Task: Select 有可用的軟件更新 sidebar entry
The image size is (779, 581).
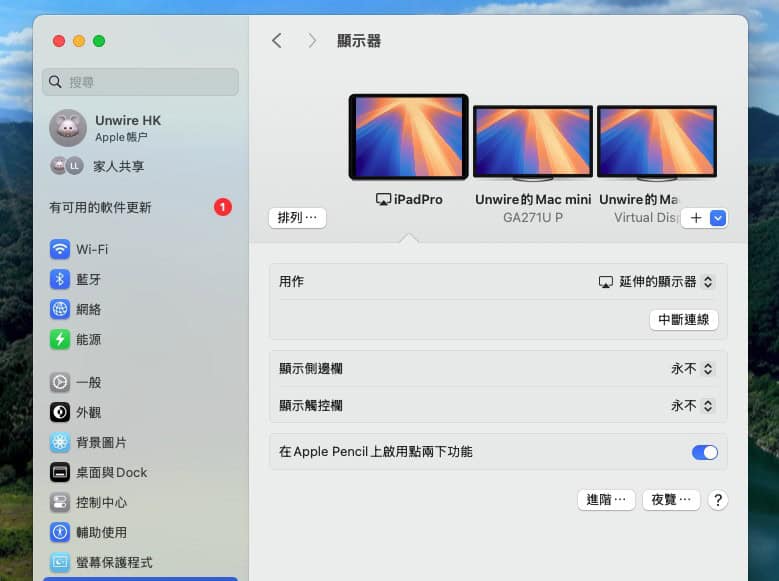Action: [x=140, y=207]
